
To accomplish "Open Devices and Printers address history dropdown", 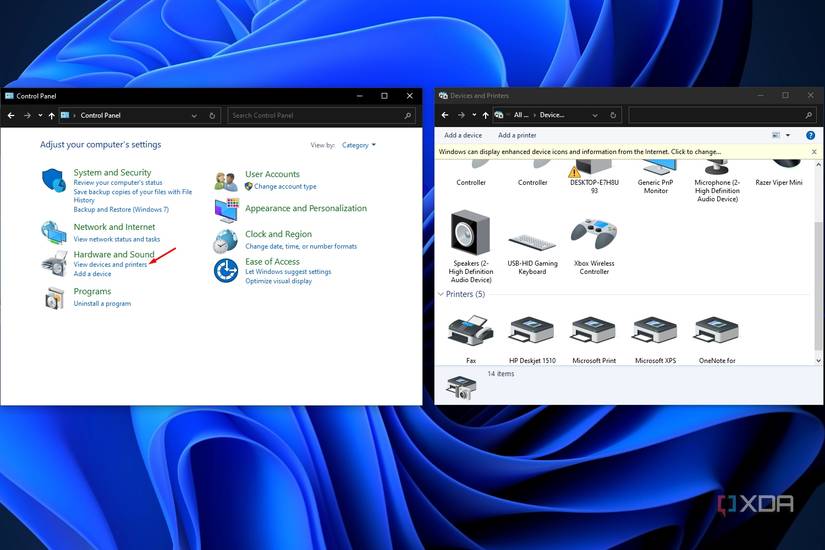I will tap(595, 115).
